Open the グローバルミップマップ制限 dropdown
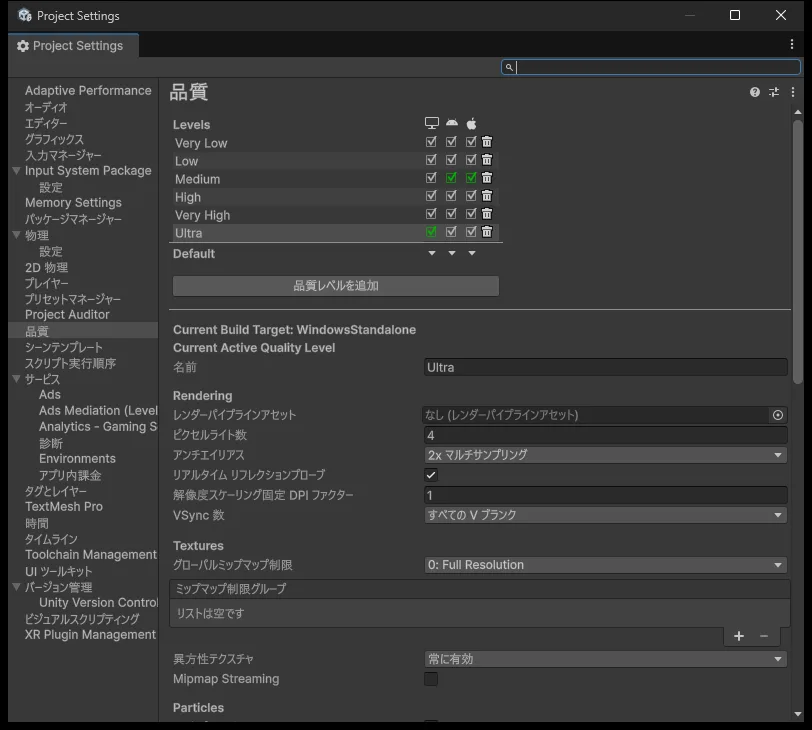This screenshot has height=730, width=812. coord(605,565)
